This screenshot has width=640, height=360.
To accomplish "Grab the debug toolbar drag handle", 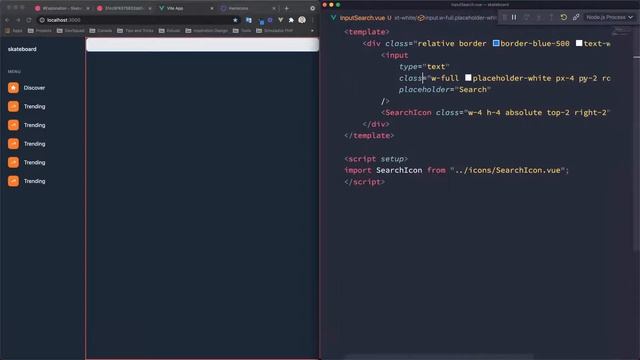I will click(x=505, y=17).
